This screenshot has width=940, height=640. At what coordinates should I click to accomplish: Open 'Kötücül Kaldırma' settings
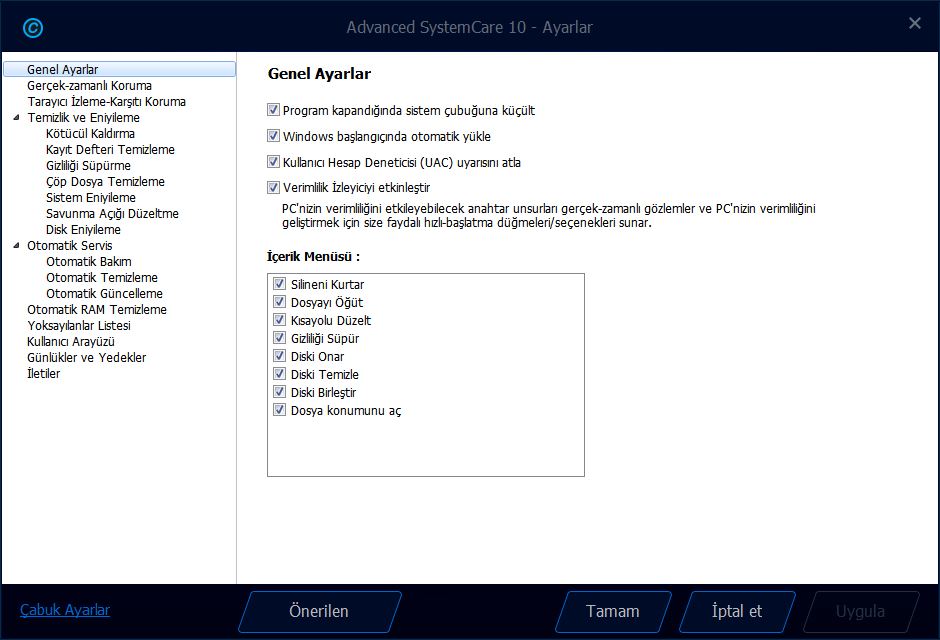click(x=91, y=134)
